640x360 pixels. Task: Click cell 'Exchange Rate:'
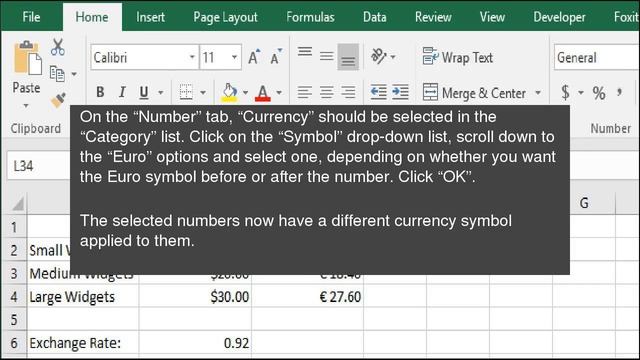click(83, 343)
